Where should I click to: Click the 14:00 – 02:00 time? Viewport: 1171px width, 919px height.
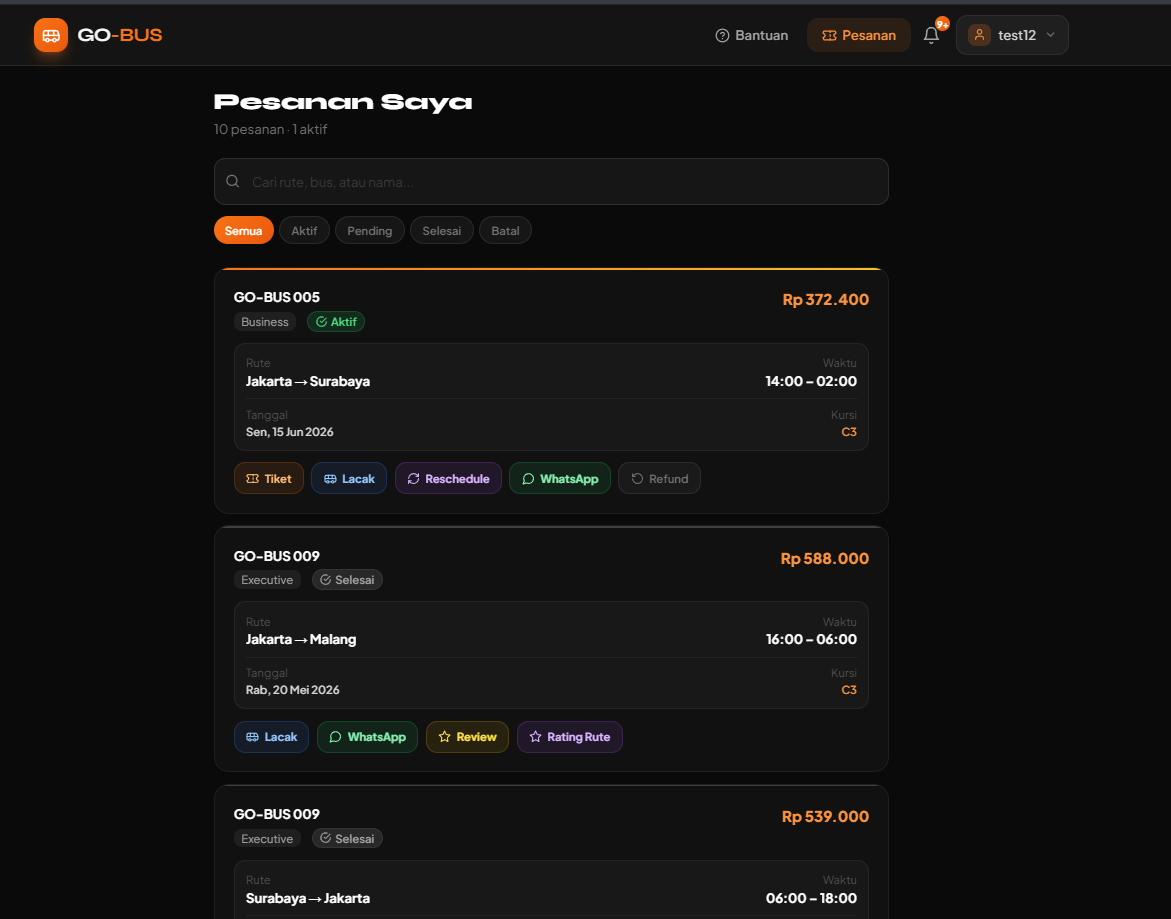(x=811, y=381)
